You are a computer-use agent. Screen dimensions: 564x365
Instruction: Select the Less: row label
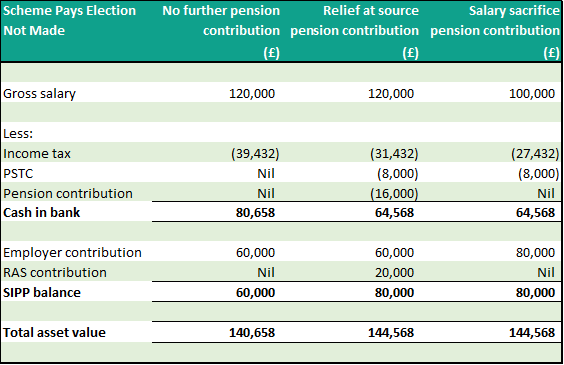point(18,134)
